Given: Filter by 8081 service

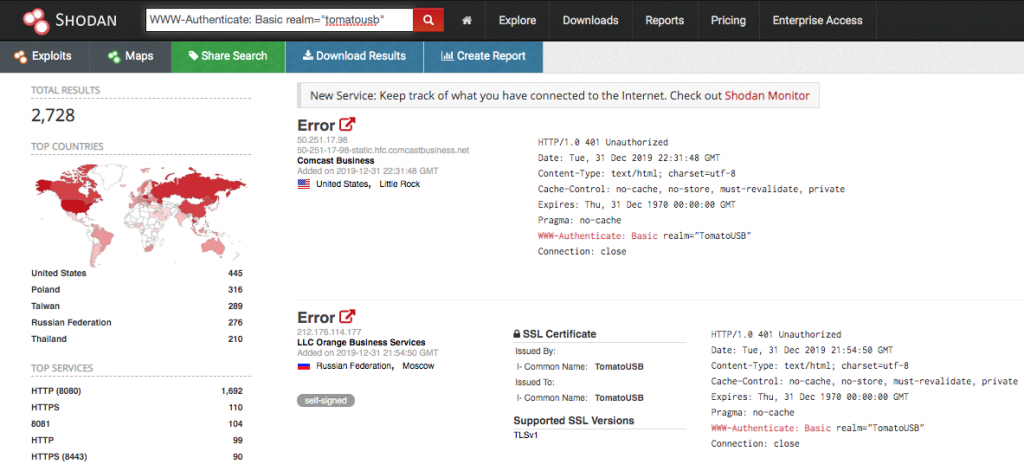Looking at the screenshot, I should 40,424.
